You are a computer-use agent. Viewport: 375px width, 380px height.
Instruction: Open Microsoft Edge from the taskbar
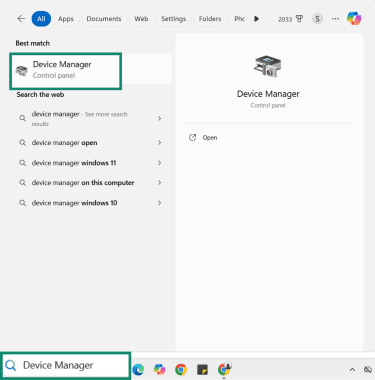click(138, 369)
